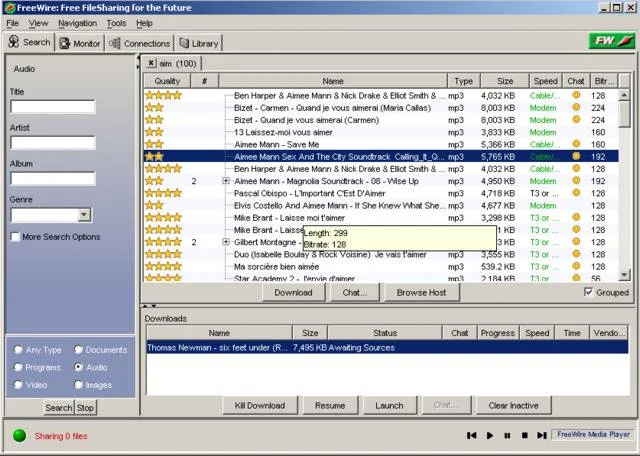Sort results by Name column

point(333,81)
